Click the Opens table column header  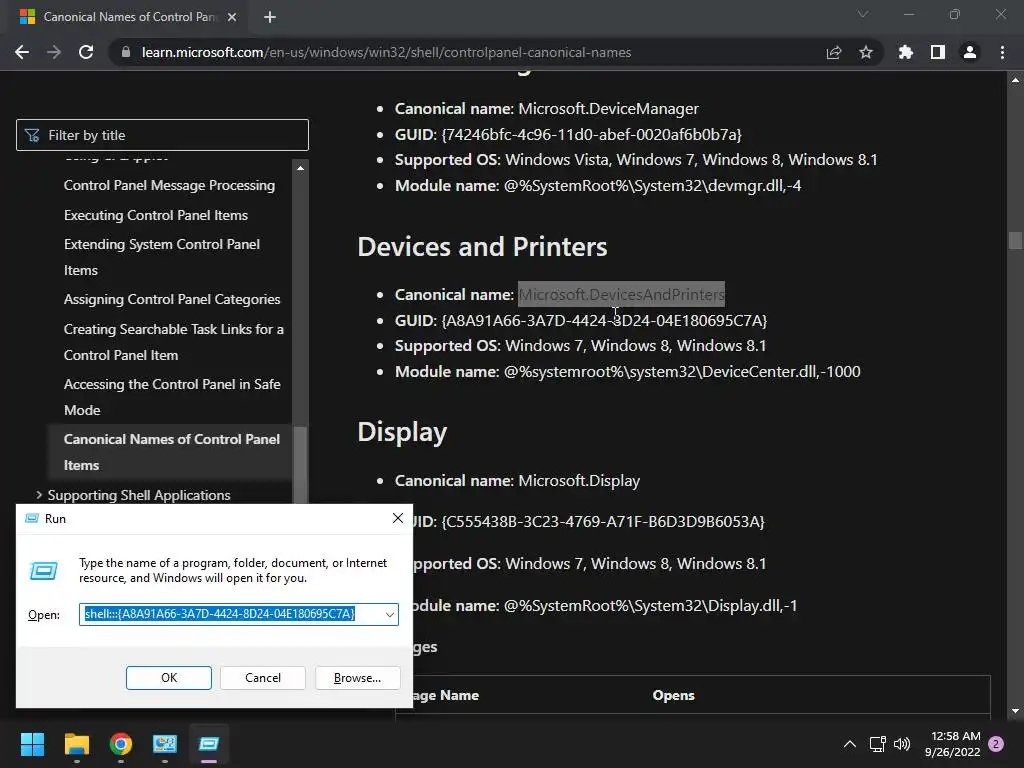[673, 696]
